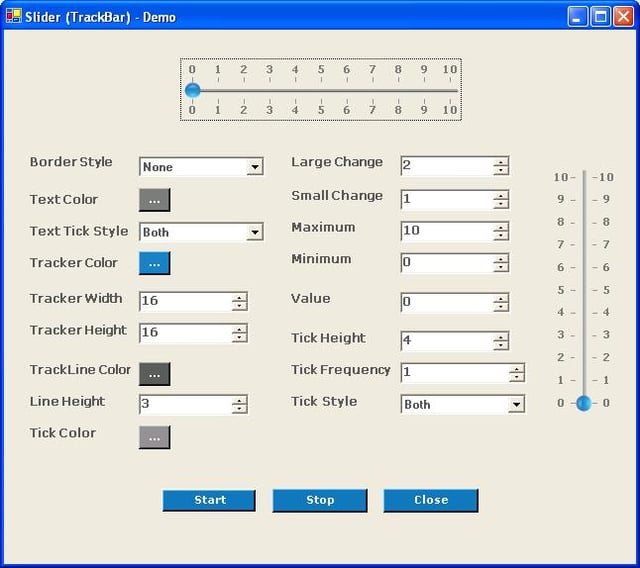Click the Close button at bottom
This screenshot has width=640, height=568.
tap(431, 500)
